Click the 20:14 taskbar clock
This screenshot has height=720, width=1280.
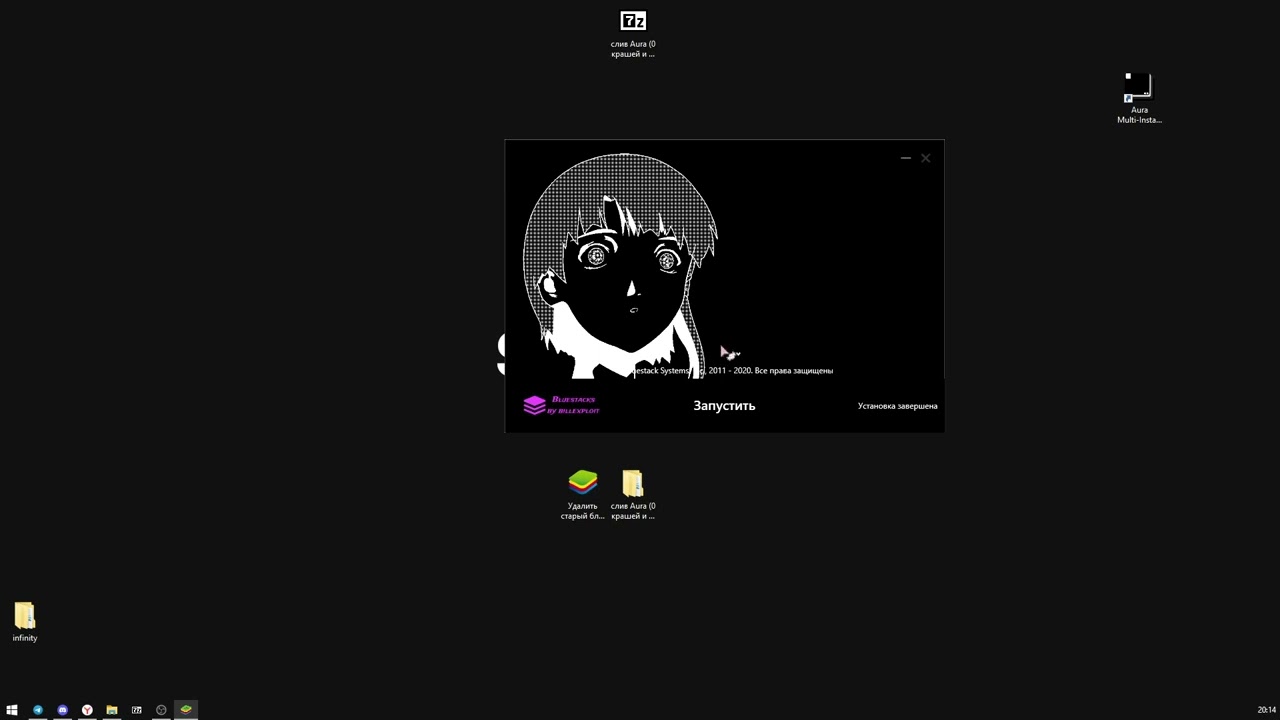pos(1266,710)
